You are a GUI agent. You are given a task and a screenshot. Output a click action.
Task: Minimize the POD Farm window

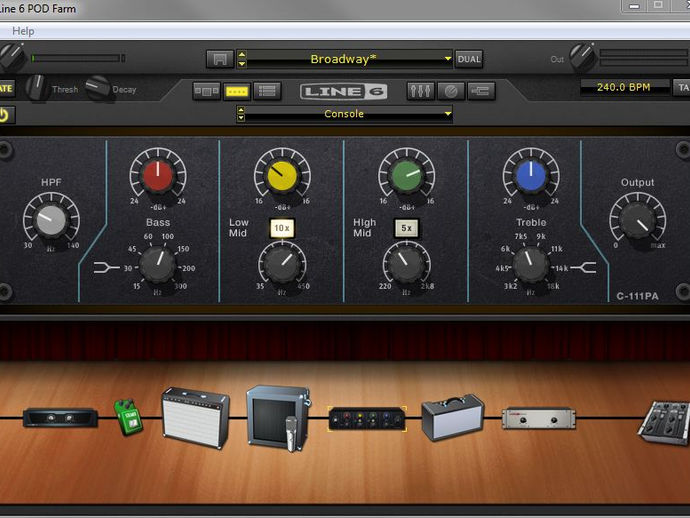(635, 6)
